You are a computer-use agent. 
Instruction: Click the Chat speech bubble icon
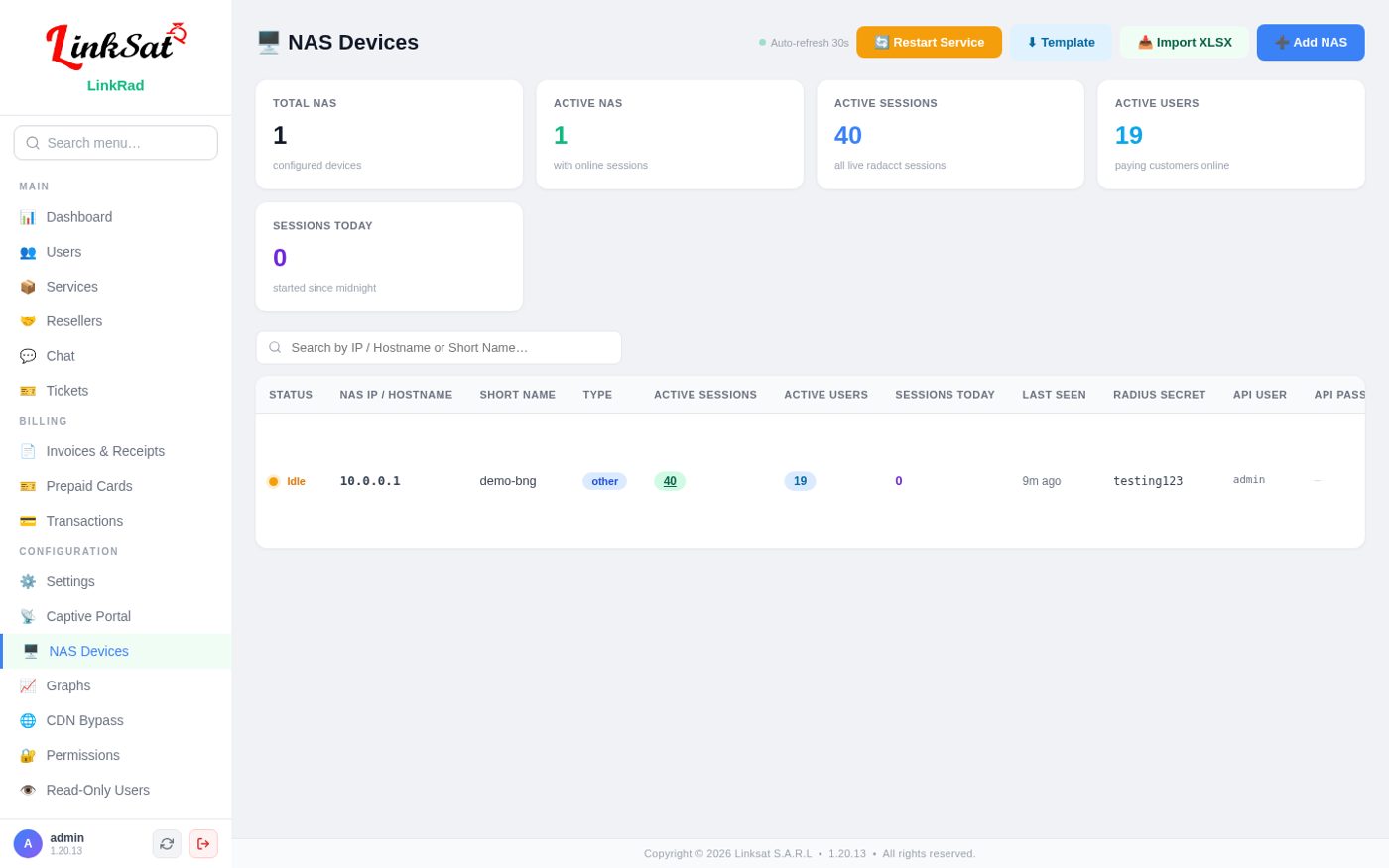click(28, 356)
